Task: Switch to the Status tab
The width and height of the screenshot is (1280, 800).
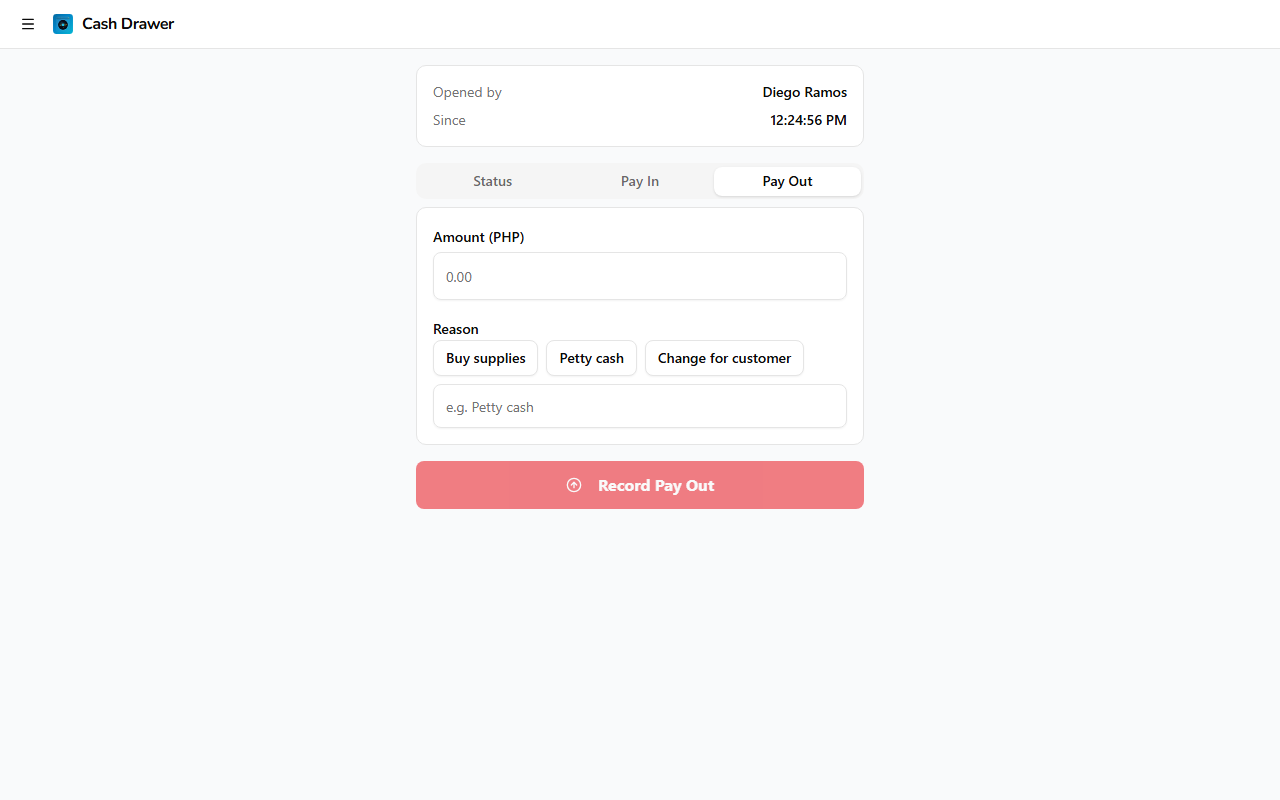Action: (x=492, y=181)
